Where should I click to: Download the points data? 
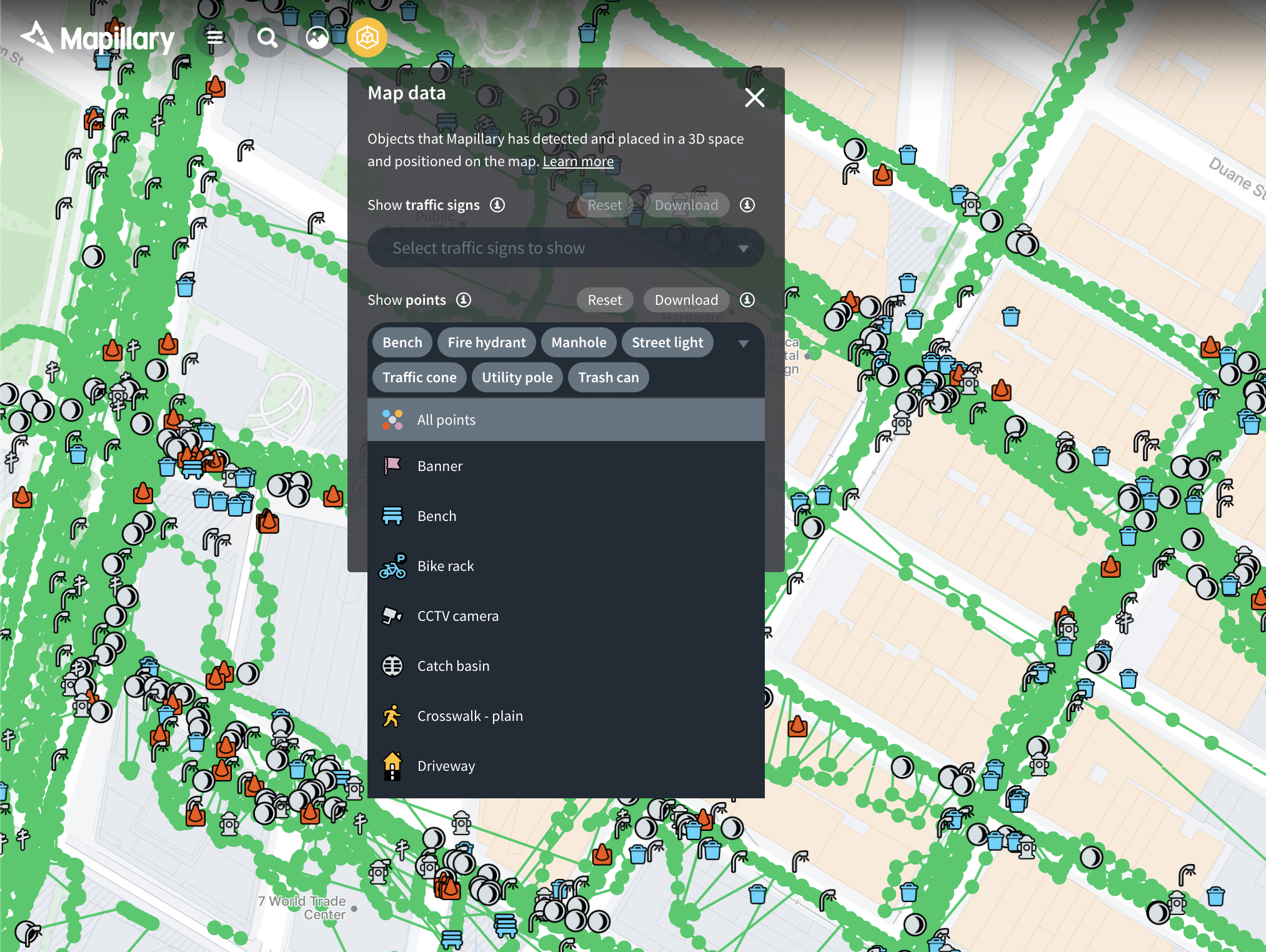tap(686, 300)
